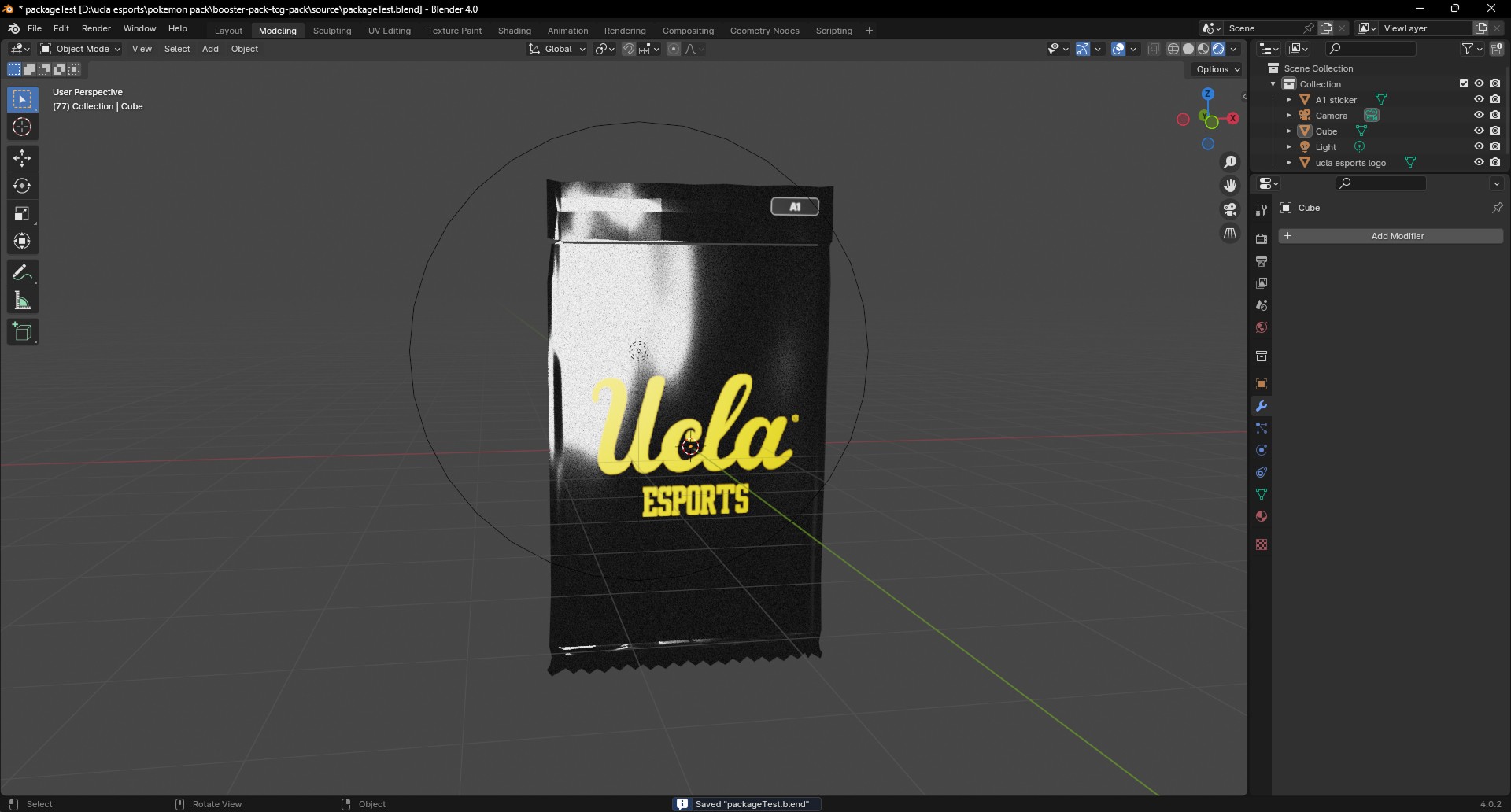This screenshot has width=1511, height=812.
Task: Click the red X axis gizmo ball
Action: click(x=1233, y=118)
